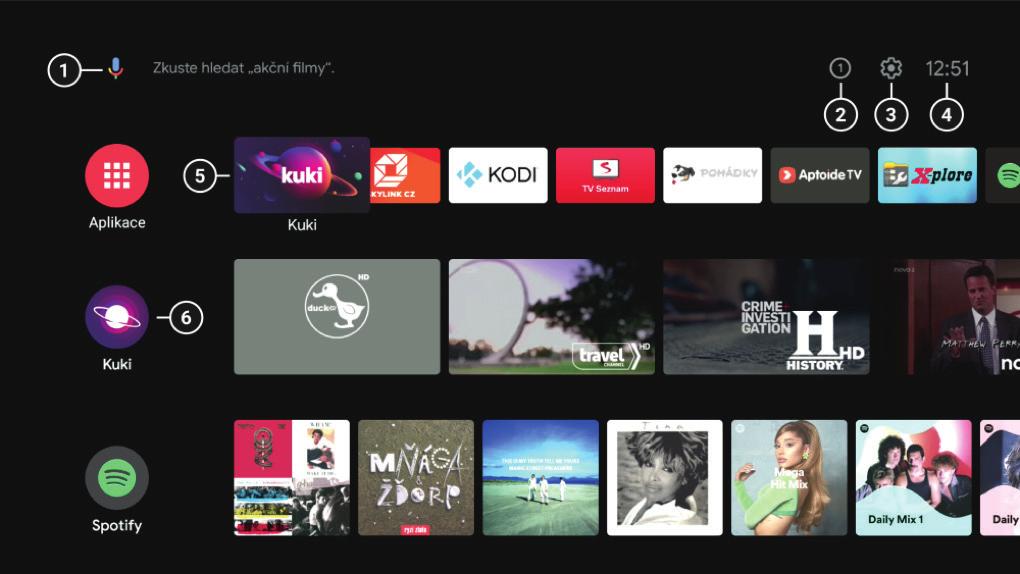Screen dimensions: 1020x574
Task: Open the TV Seznam app
Action: click(605, 175)
